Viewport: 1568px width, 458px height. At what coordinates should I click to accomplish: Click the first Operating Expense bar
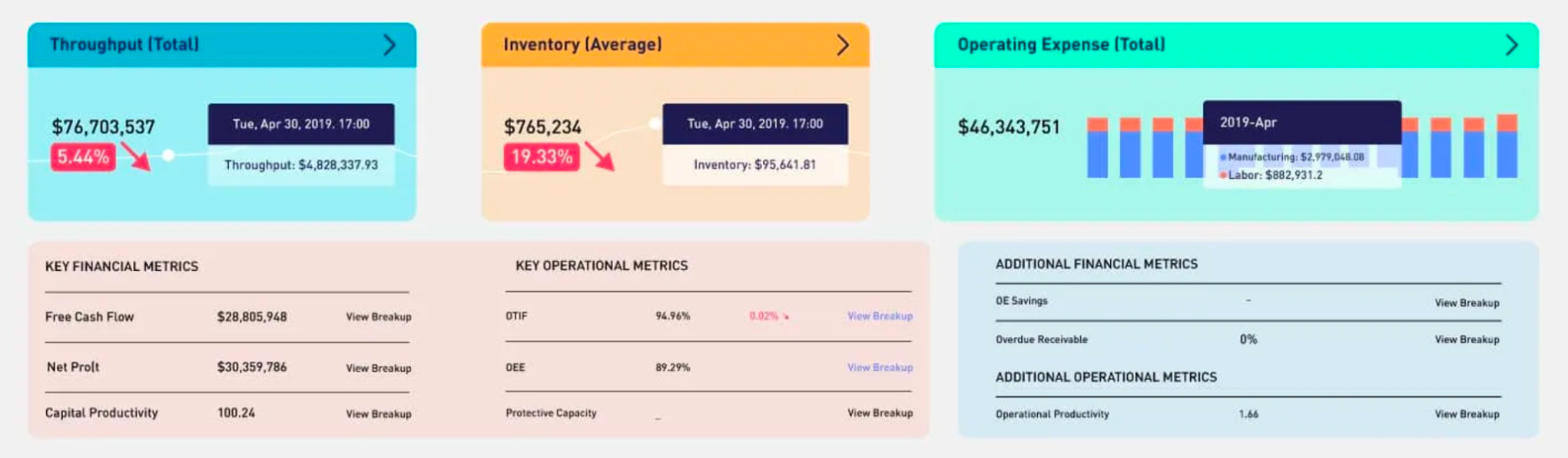click(x=1097, y=149)
